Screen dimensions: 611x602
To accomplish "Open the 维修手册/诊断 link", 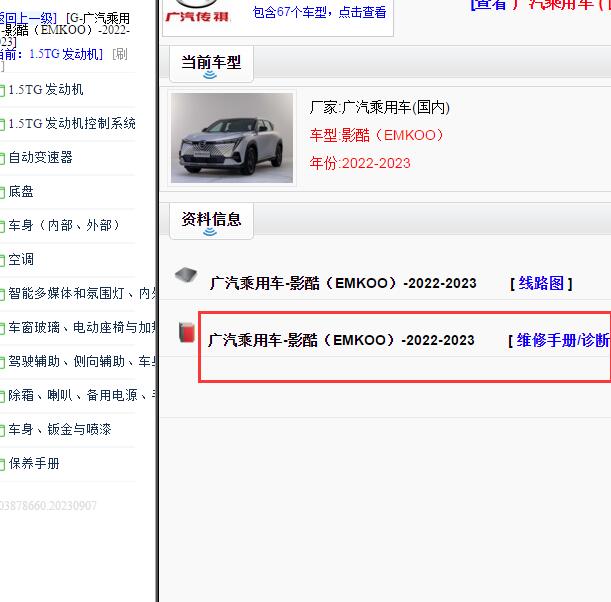I will pyautogui.click(x=563, y=341).
